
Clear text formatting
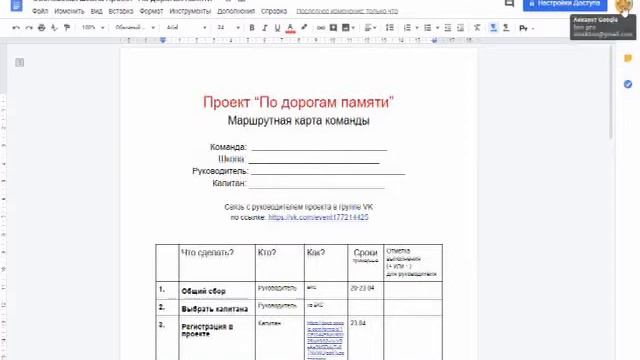pos(477,28)
